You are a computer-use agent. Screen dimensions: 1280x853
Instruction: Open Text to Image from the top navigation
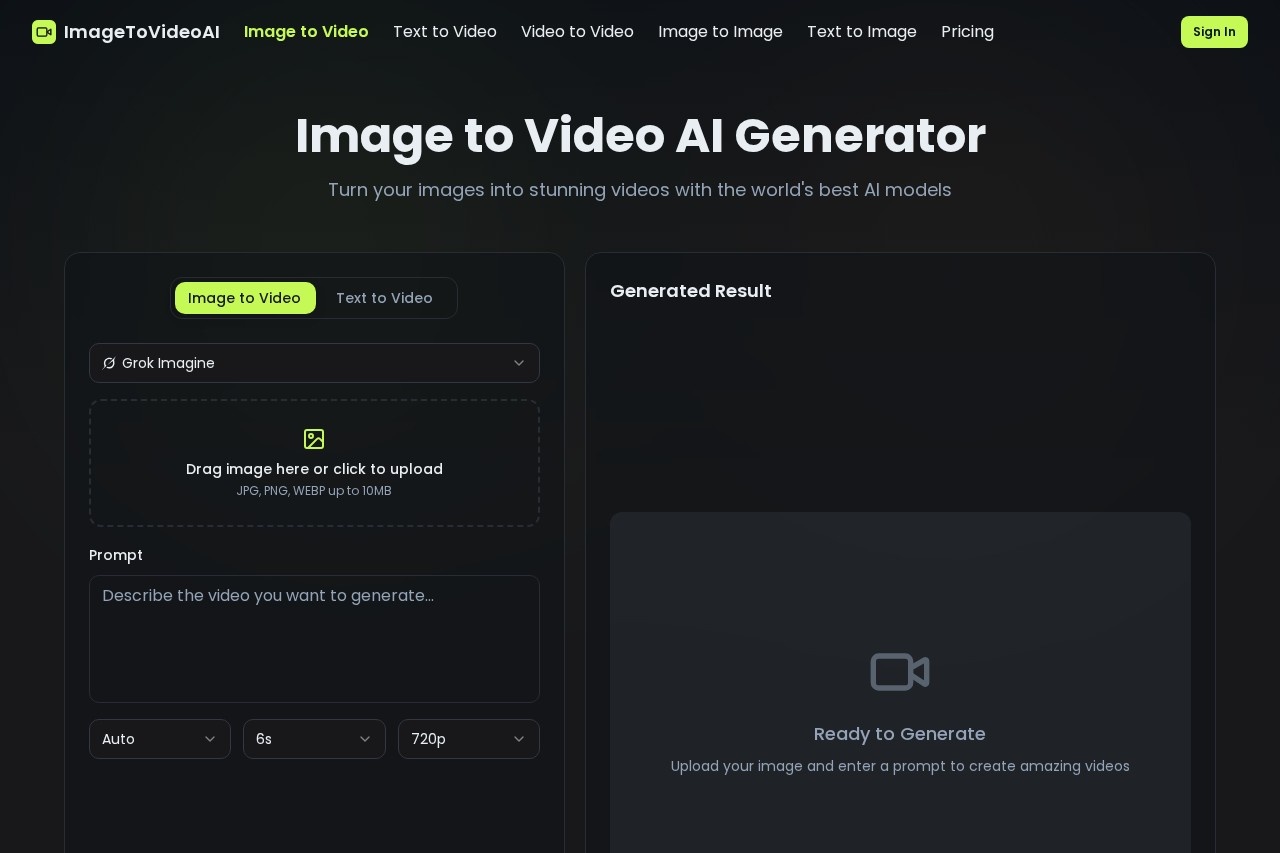pyautogui.click(x=861, y=32)
